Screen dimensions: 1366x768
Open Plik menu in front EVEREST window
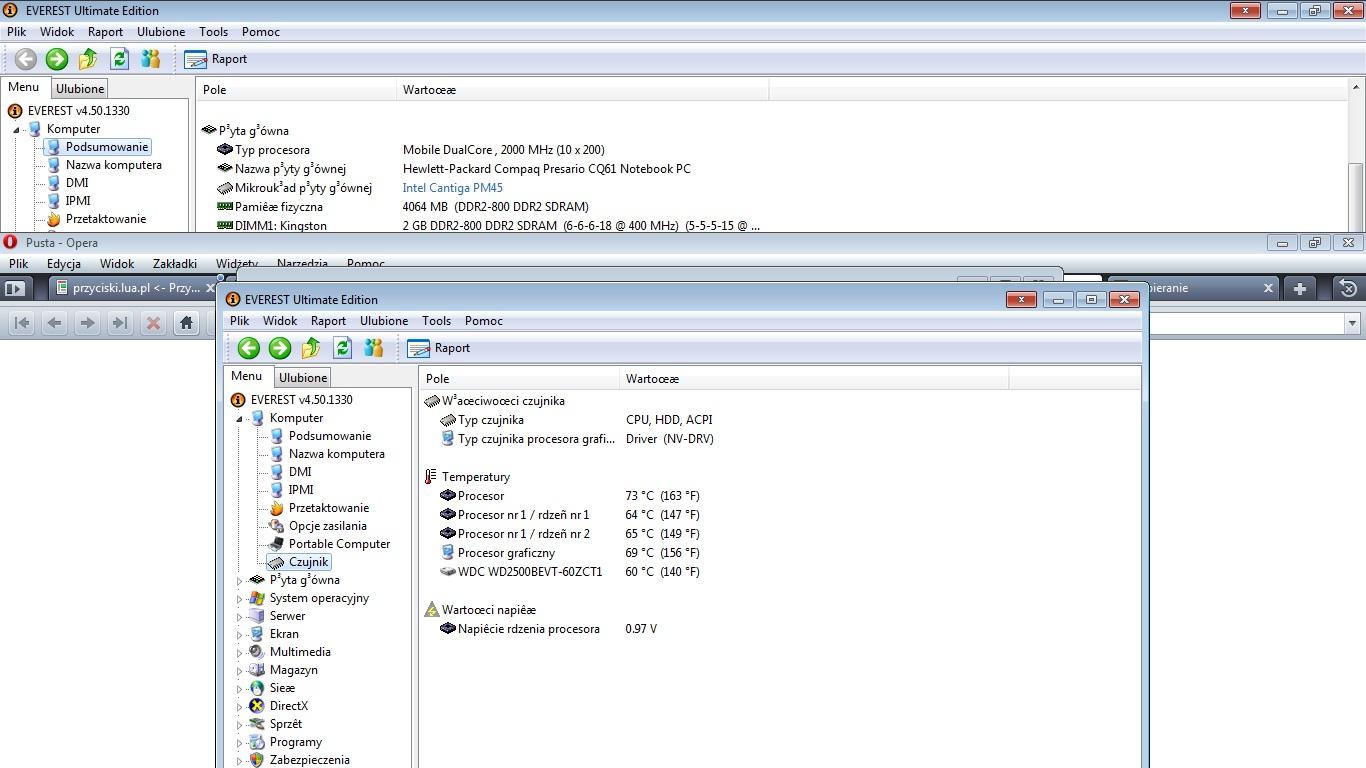coord(240,321)
